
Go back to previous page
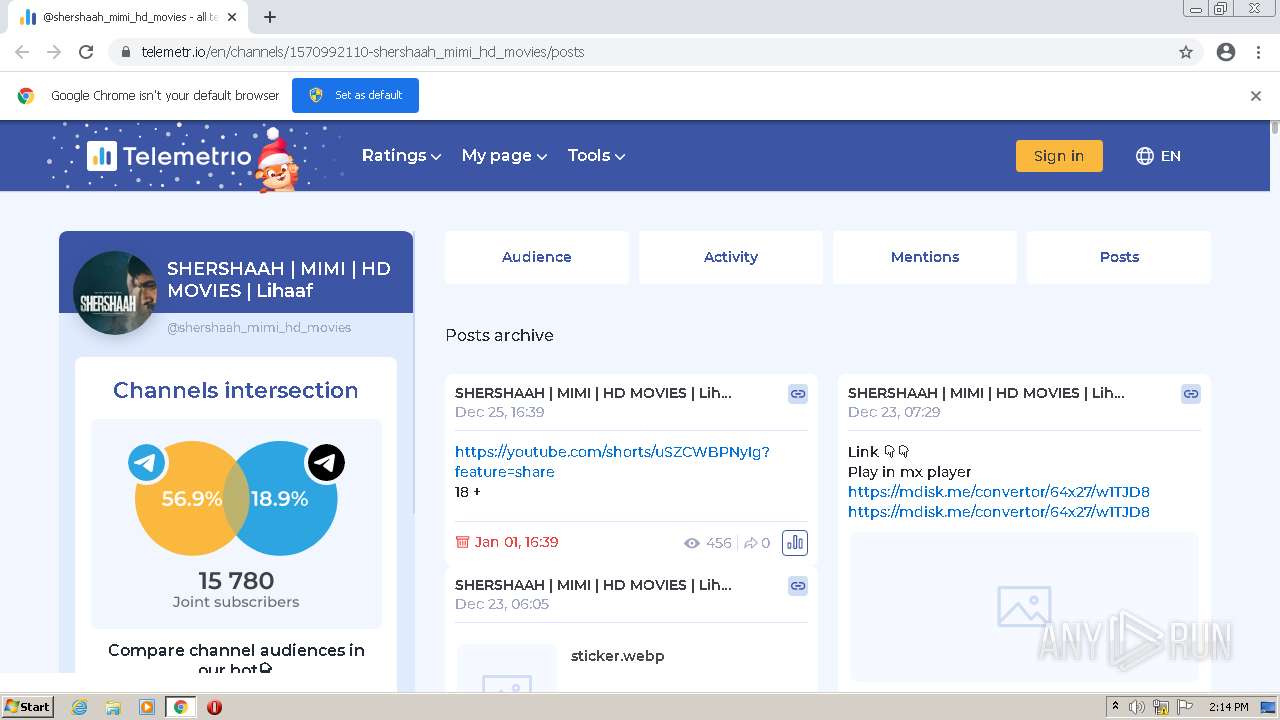coord(22,52)
